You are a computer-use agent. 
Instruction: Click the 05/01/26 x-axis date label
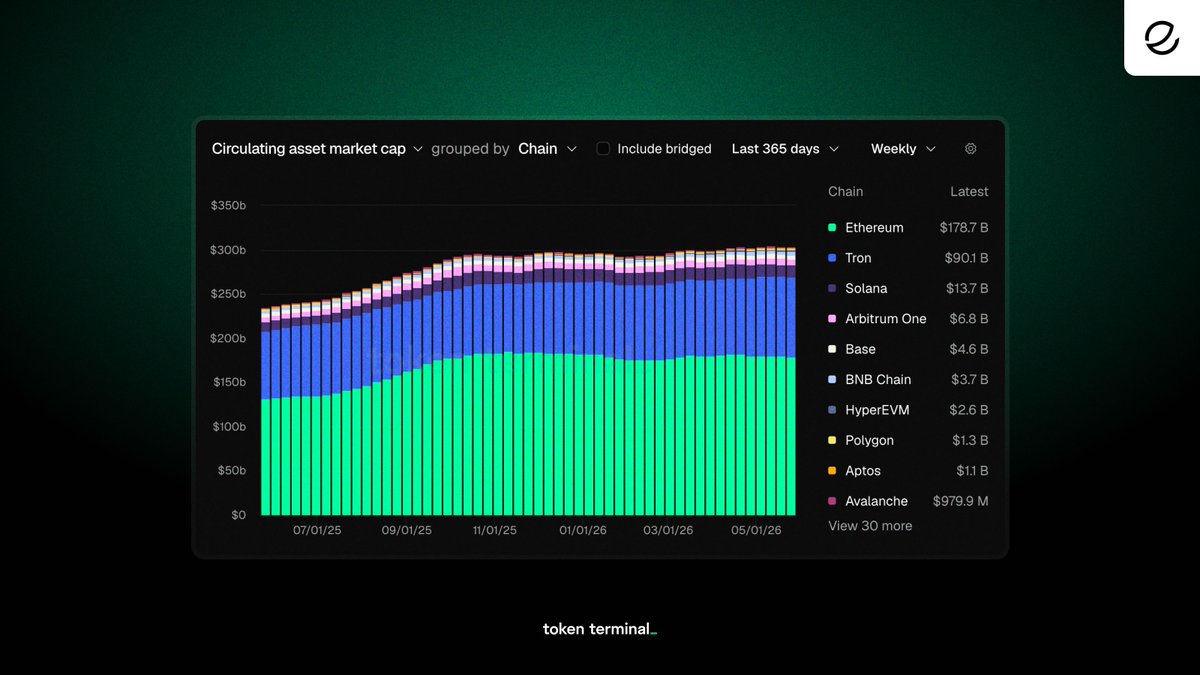[757, 530]
